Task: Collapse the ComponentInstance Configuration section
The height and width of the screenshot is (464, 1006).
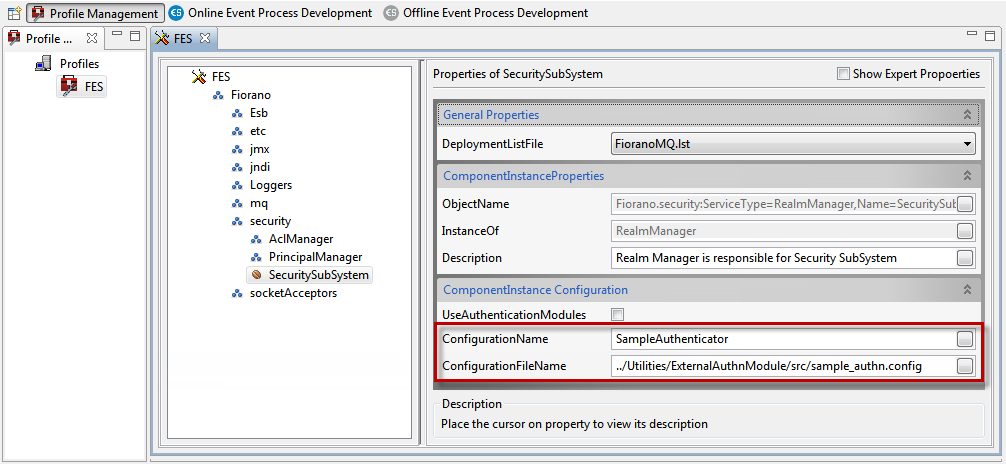Action: point(967,290)
